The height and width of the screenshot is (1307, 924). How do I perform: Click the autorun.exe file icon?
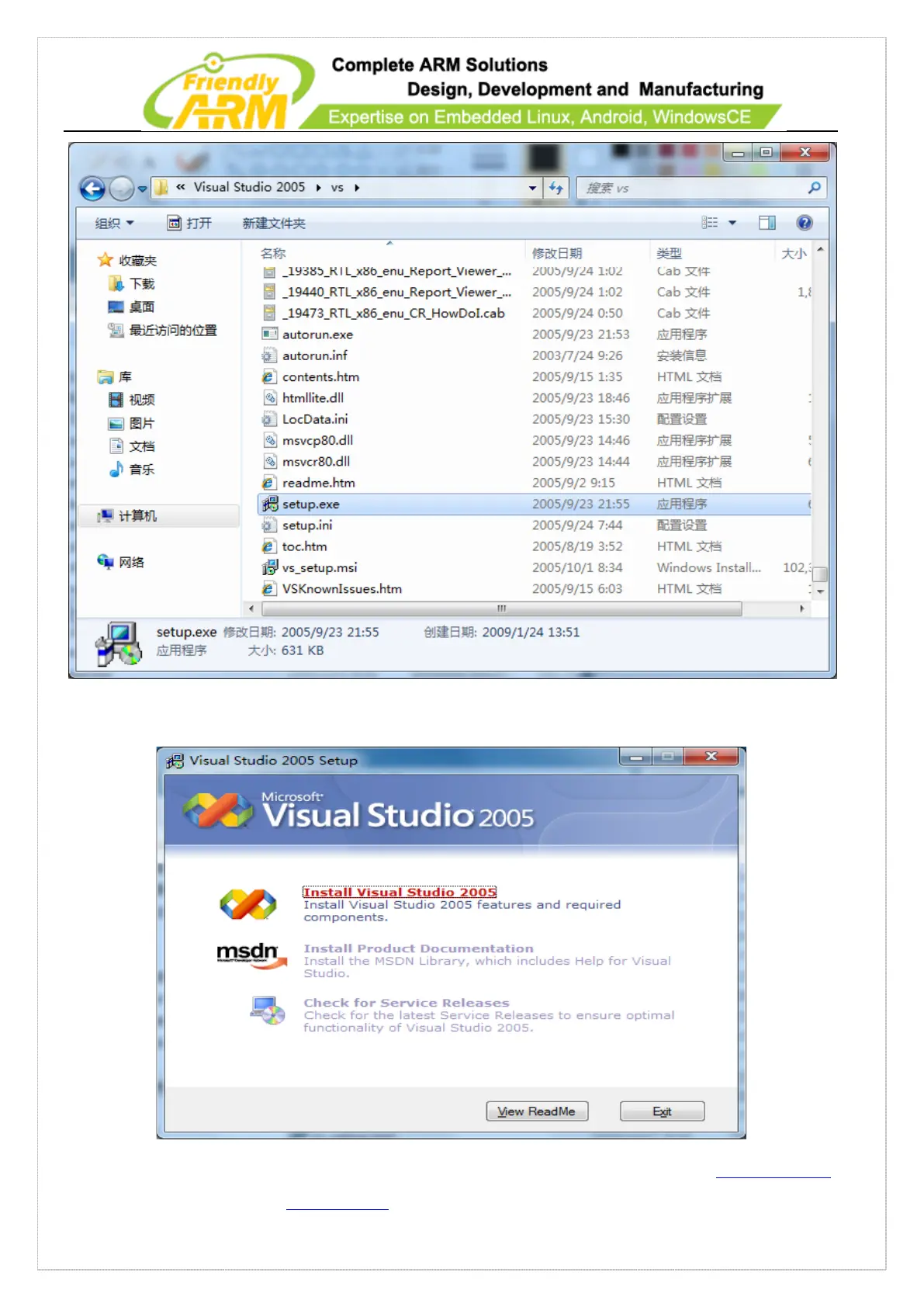[269, 335]
